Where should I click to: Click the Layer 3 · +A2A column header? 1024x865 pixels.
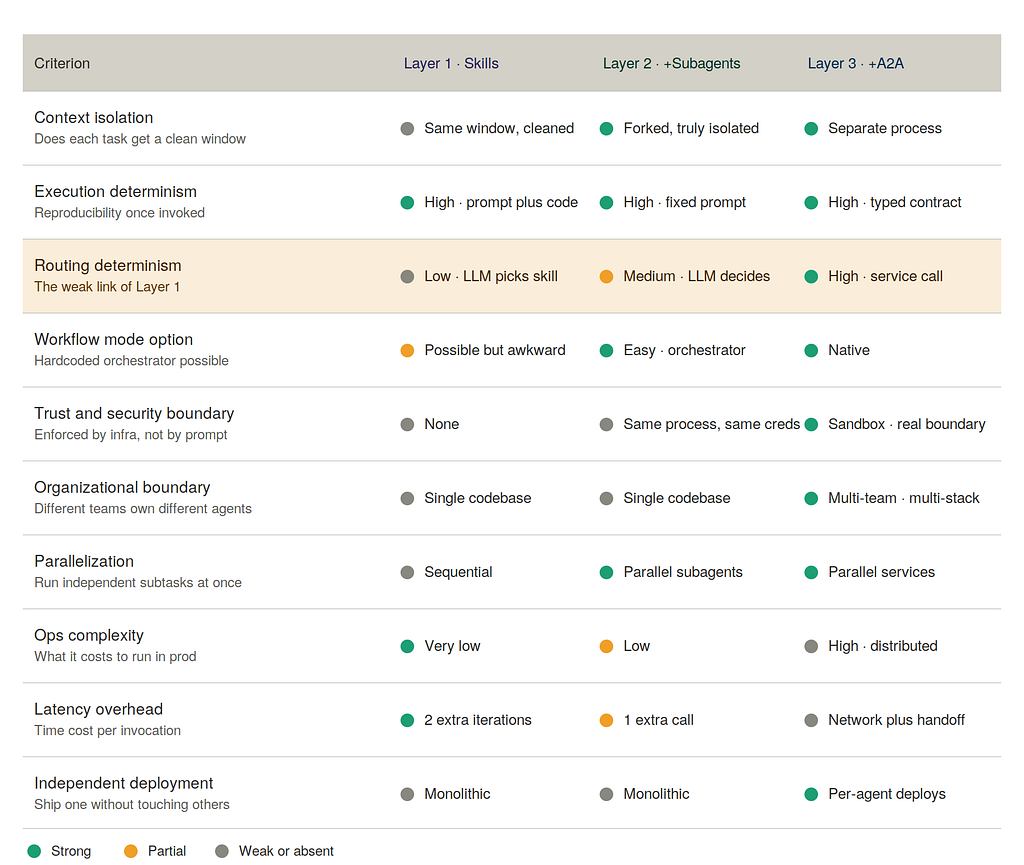pos(856,63)
